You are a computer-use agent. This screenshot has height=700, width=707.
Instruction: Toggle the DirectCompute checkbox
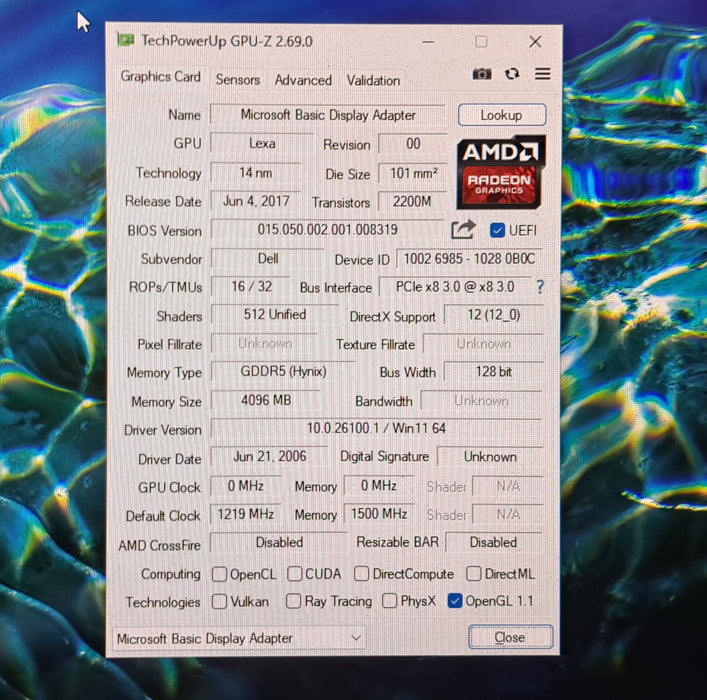coord(362,574)
